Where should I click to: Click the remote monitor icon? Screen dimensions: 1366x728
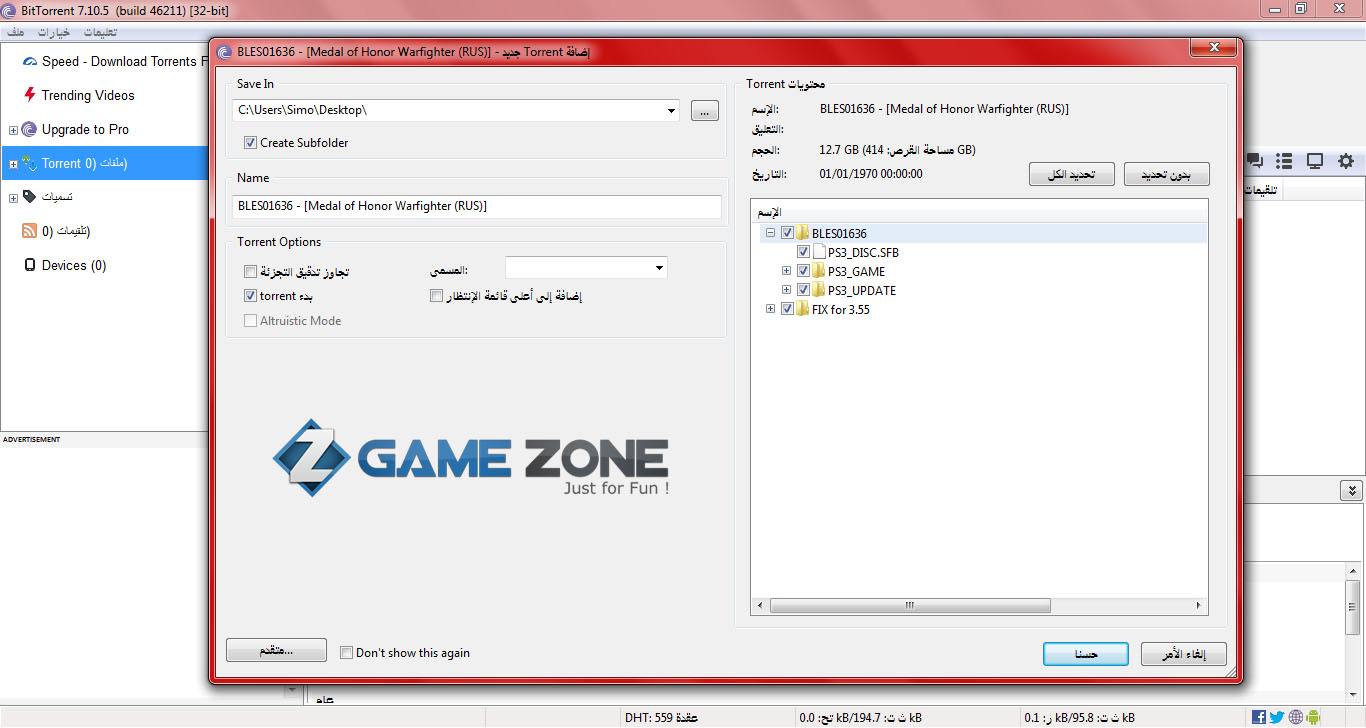[1315, 161]
